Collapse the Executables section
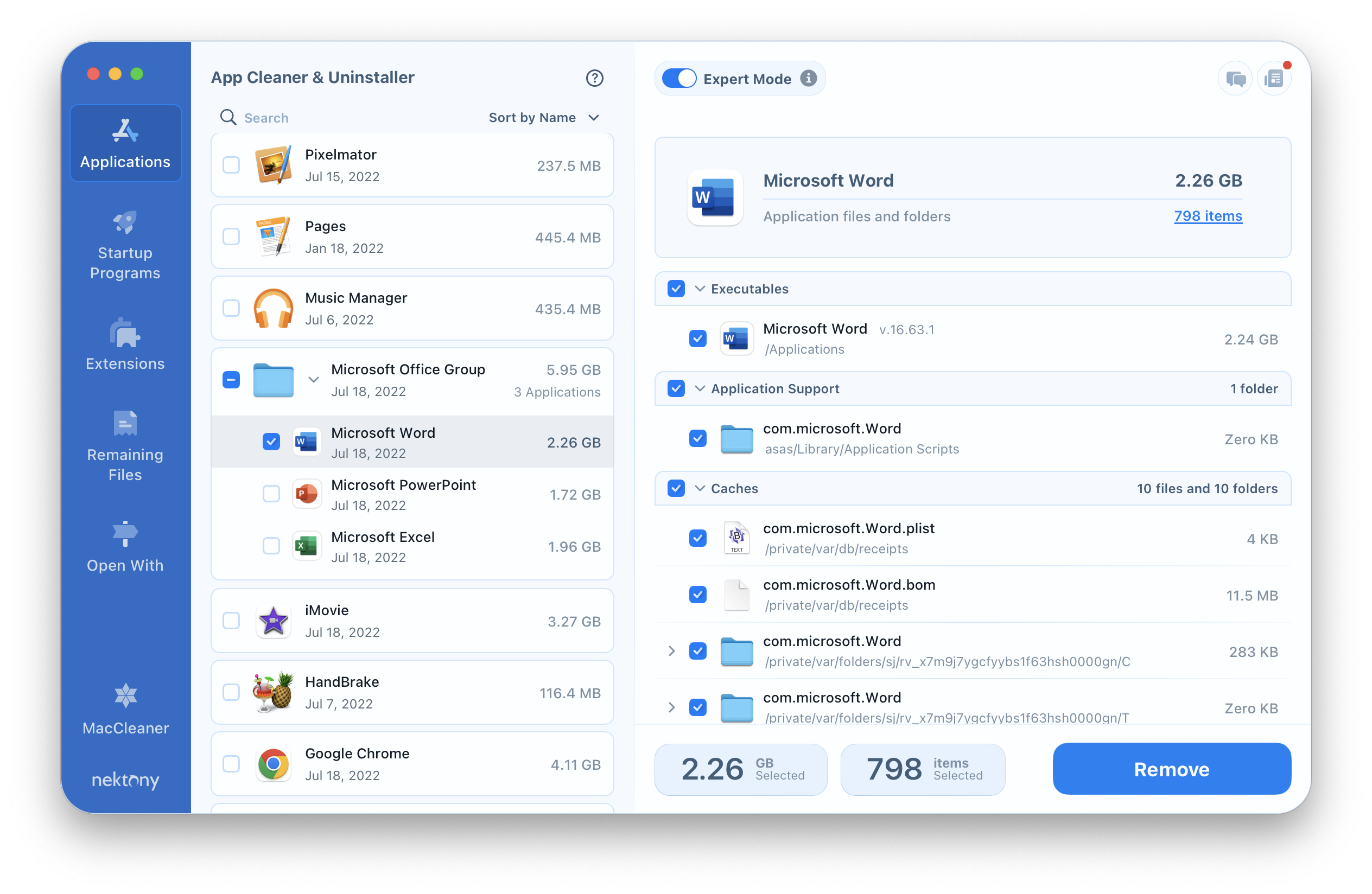The height and width of the screenshot is (894, 1372). coord(701,289)
